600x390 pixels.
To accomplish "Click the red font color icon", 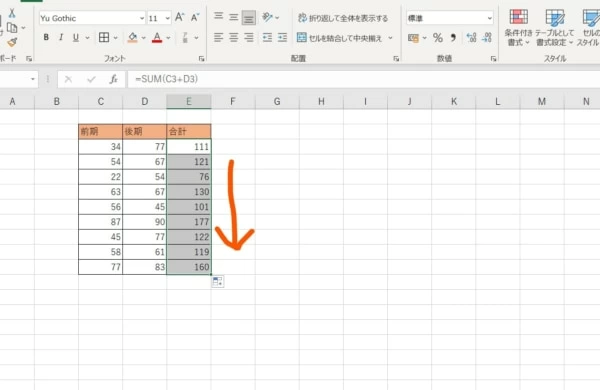I will pyautogui.click(x=157, y=38).
